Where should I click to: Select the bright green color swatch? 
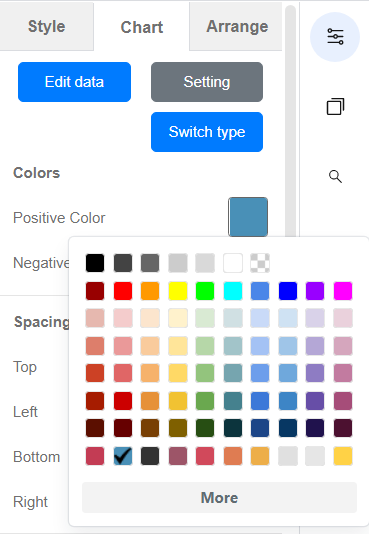click(x=205, y=291)
